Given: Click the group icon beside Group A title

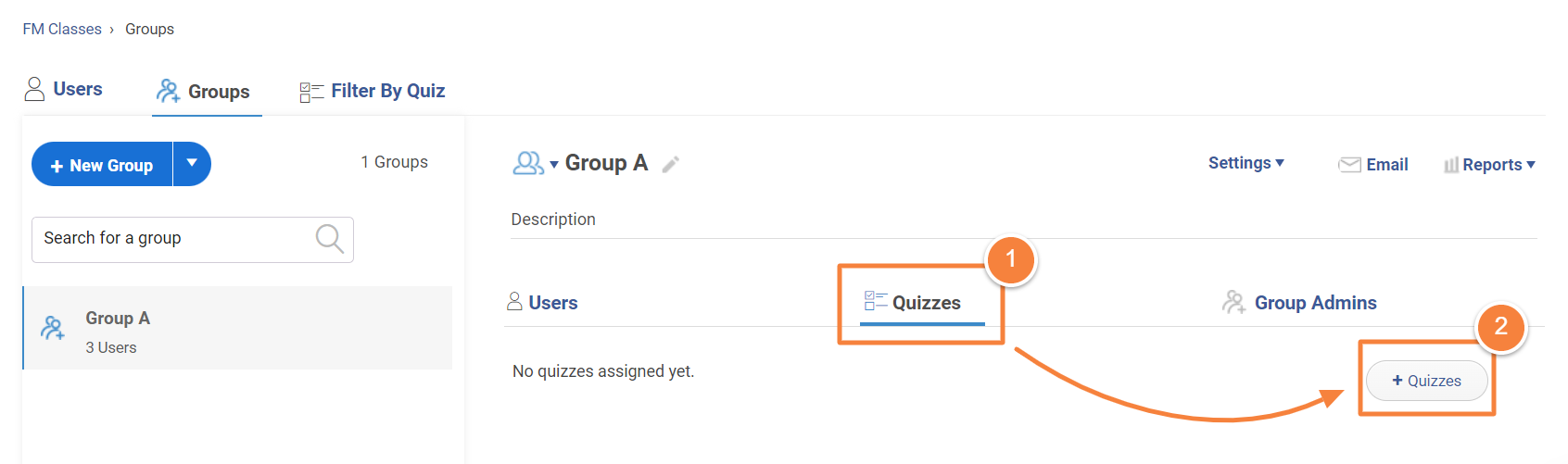Looking at the screenshot, I should (527, 164).
